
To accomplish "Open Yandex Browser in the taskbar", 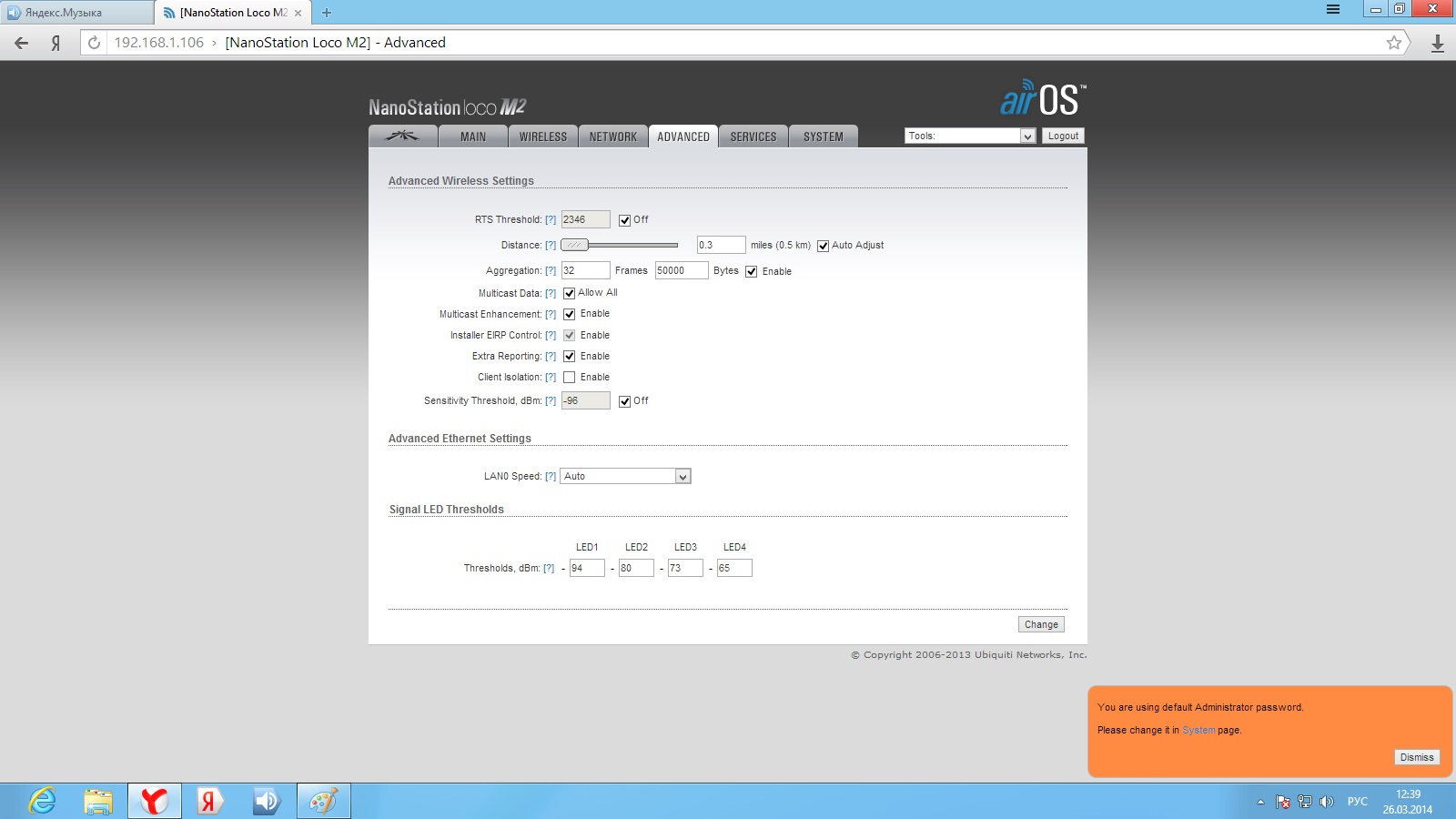I will coord(155,801).
